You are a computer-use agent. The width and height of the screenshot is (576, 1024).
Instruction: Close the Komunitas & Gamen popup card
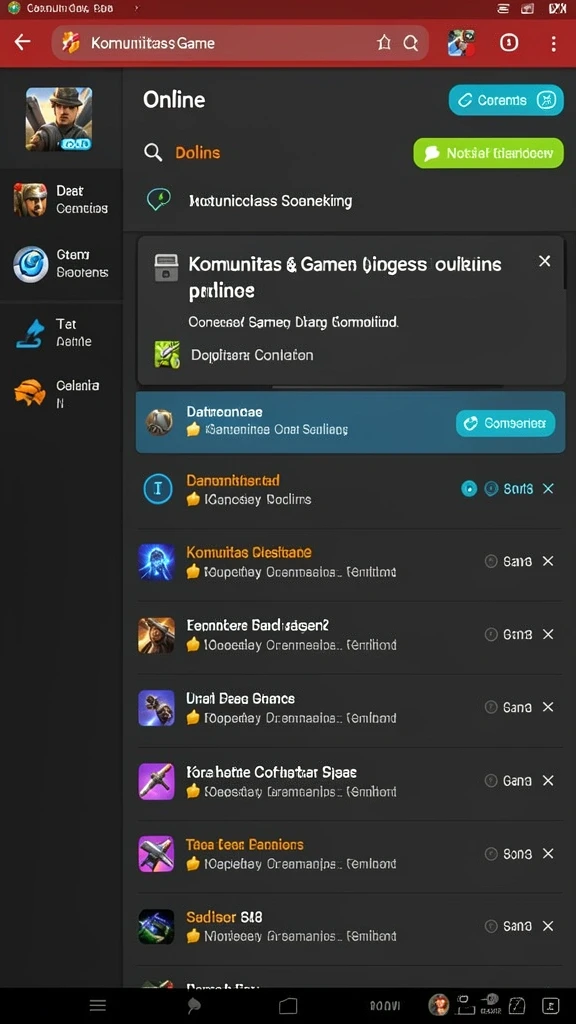544,261
